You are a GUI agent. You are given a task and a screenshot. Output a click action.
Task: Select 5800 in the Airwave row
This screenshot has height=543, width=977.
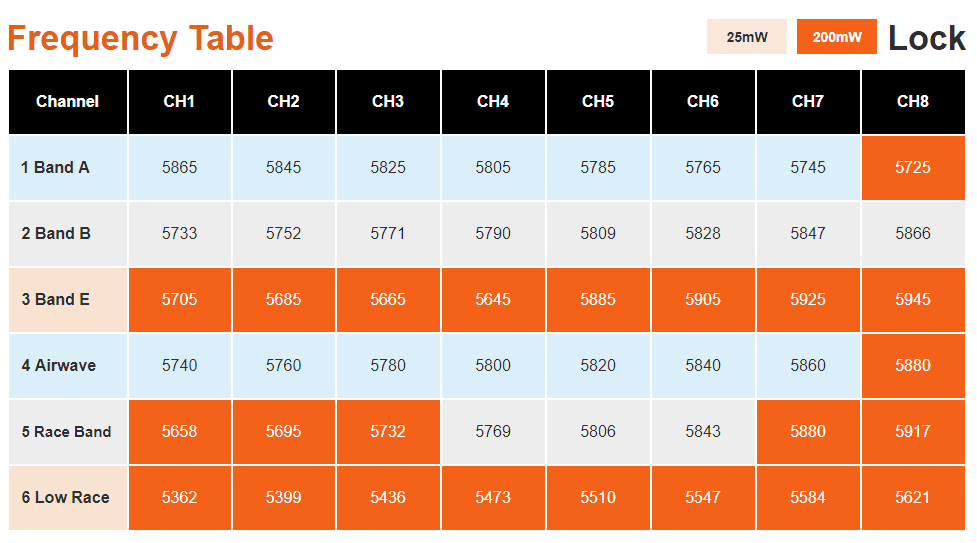pyautogui.click(x=493, y=366)
